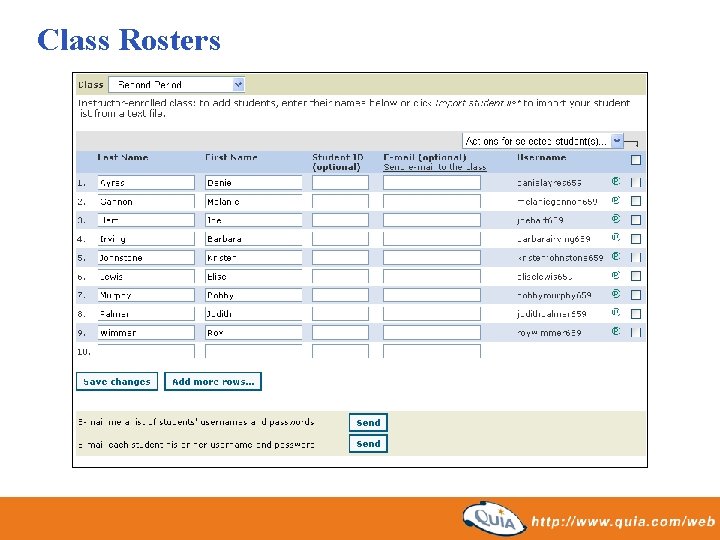Toggle the select-all checkbox in header row
Viewport: 720px width, 540px height.
[636, 160]
